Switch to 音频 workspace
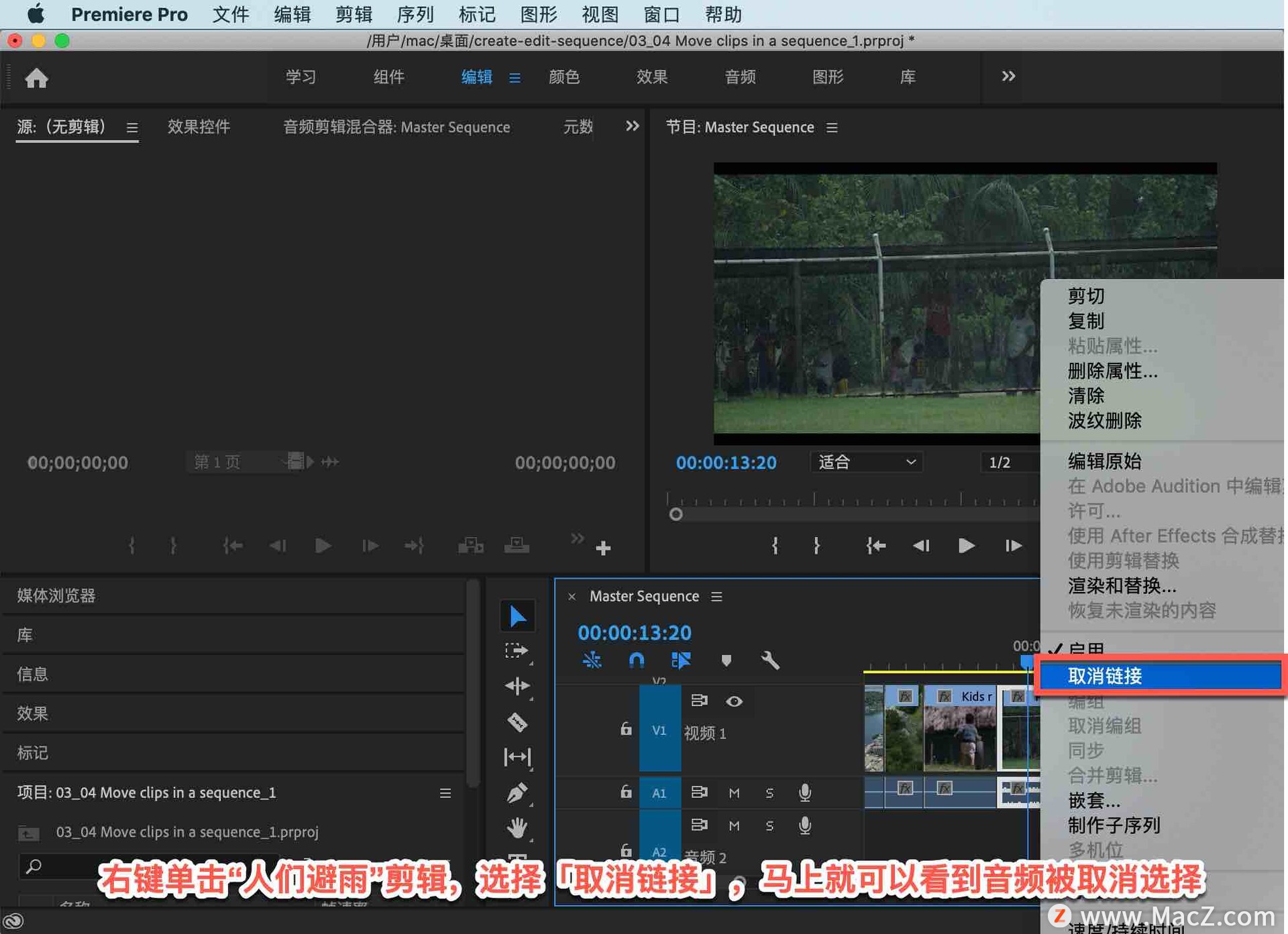Screen dimensions: 1288x934 741,77
